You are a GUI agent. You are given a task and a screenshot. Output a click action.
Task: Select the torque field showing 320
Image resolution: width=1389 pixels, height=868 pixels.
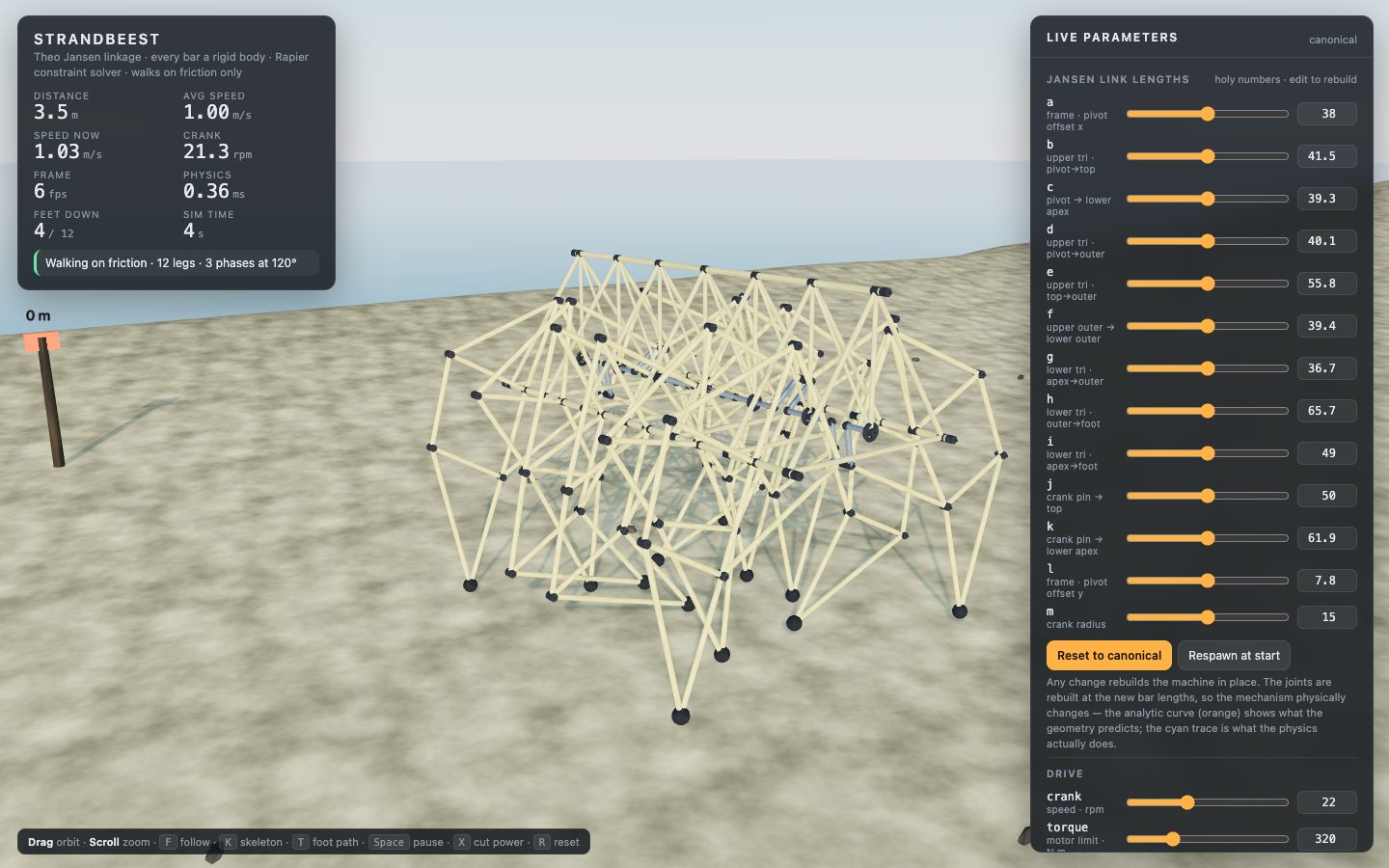(x=1327, y=839)
